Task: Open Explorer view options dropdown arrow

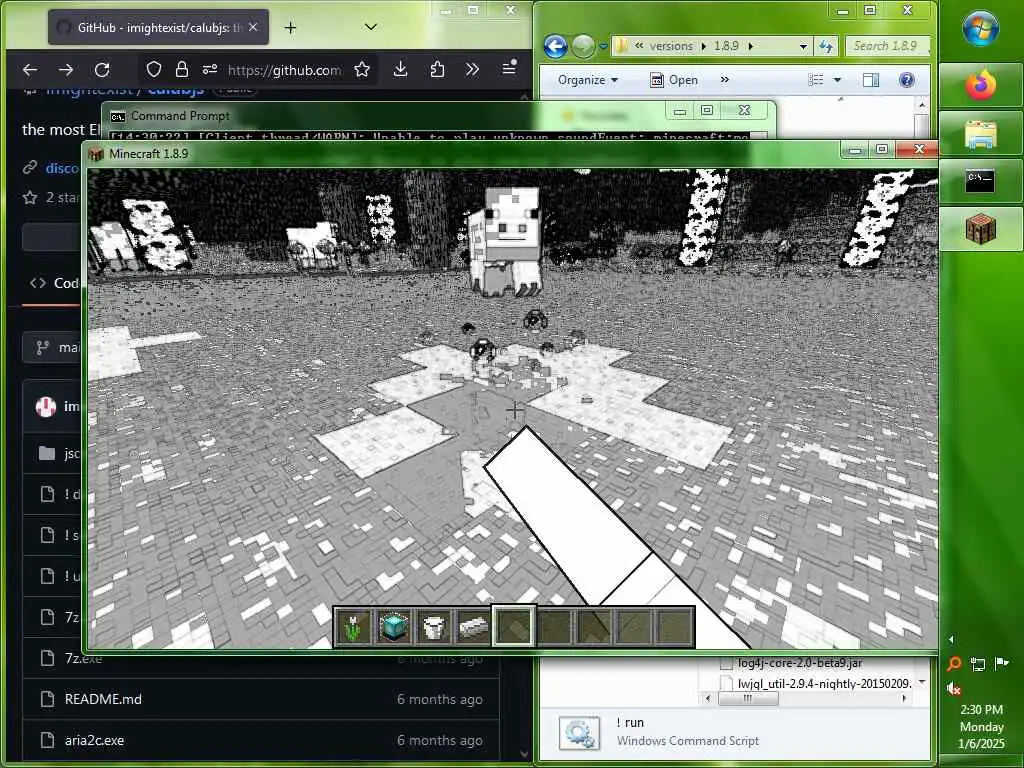Action: pos(837,80)
